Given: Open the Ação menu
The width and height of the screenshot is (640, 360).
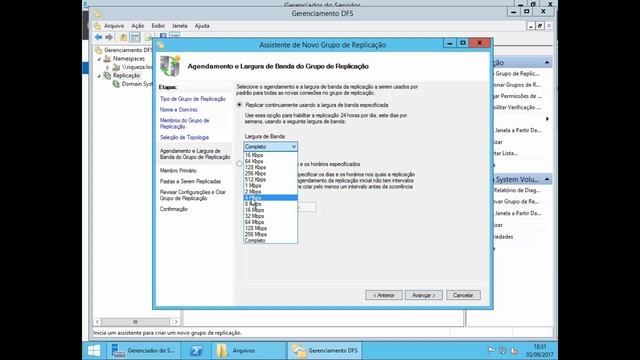Looking at the screenshot, I should click(138, 26).
